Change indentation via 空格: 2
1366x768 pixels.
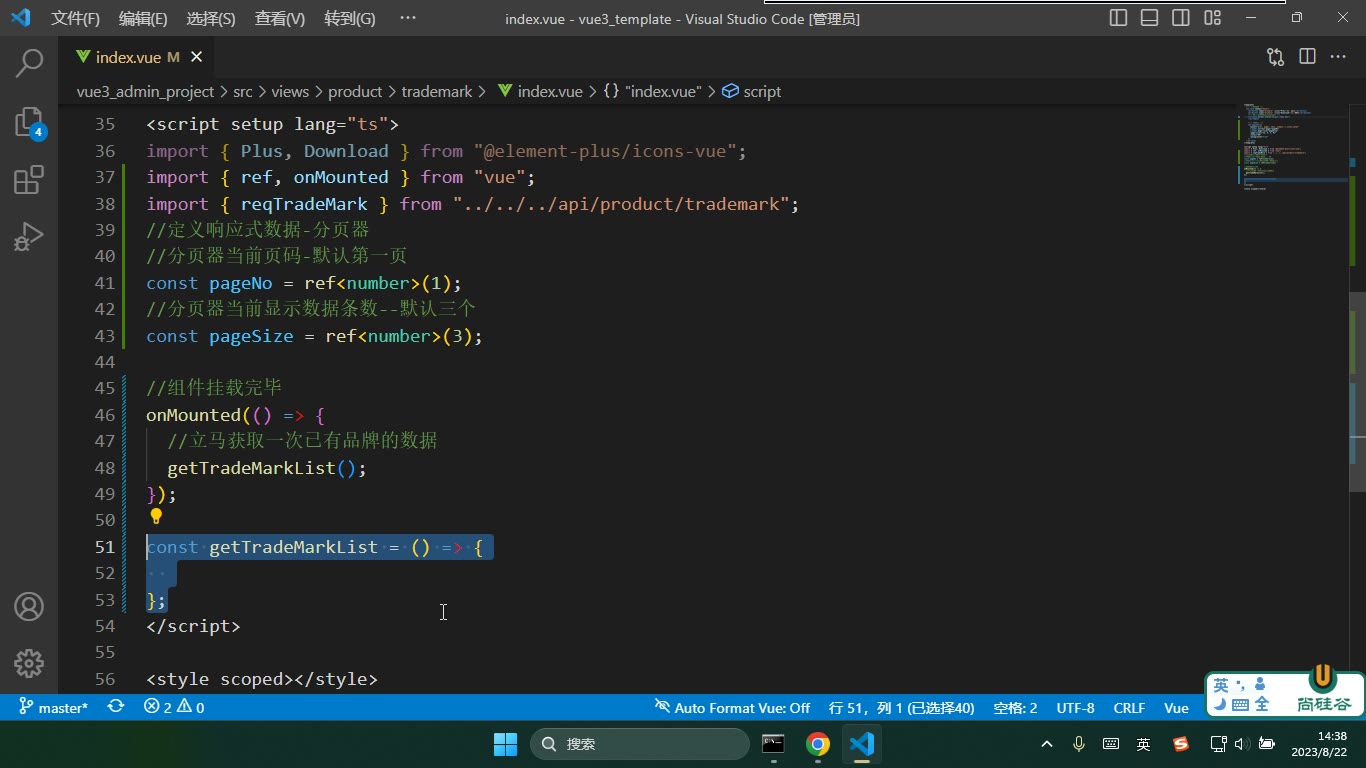tap(1015, 707)
